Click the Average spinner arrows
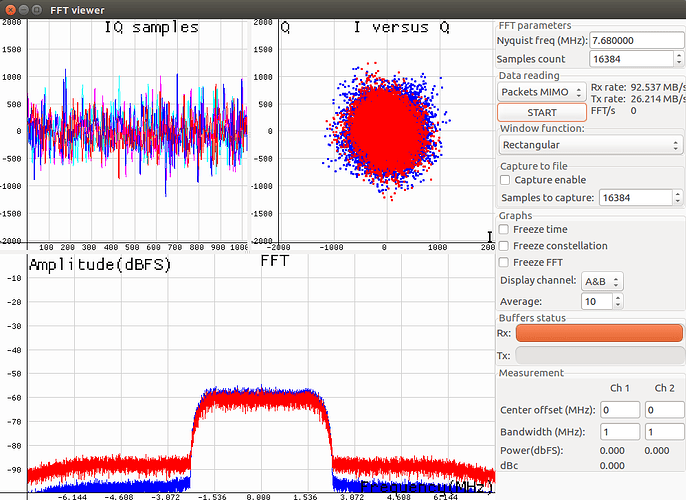The height and width of the screenshot is (500, 686). (x=617, y=301)
